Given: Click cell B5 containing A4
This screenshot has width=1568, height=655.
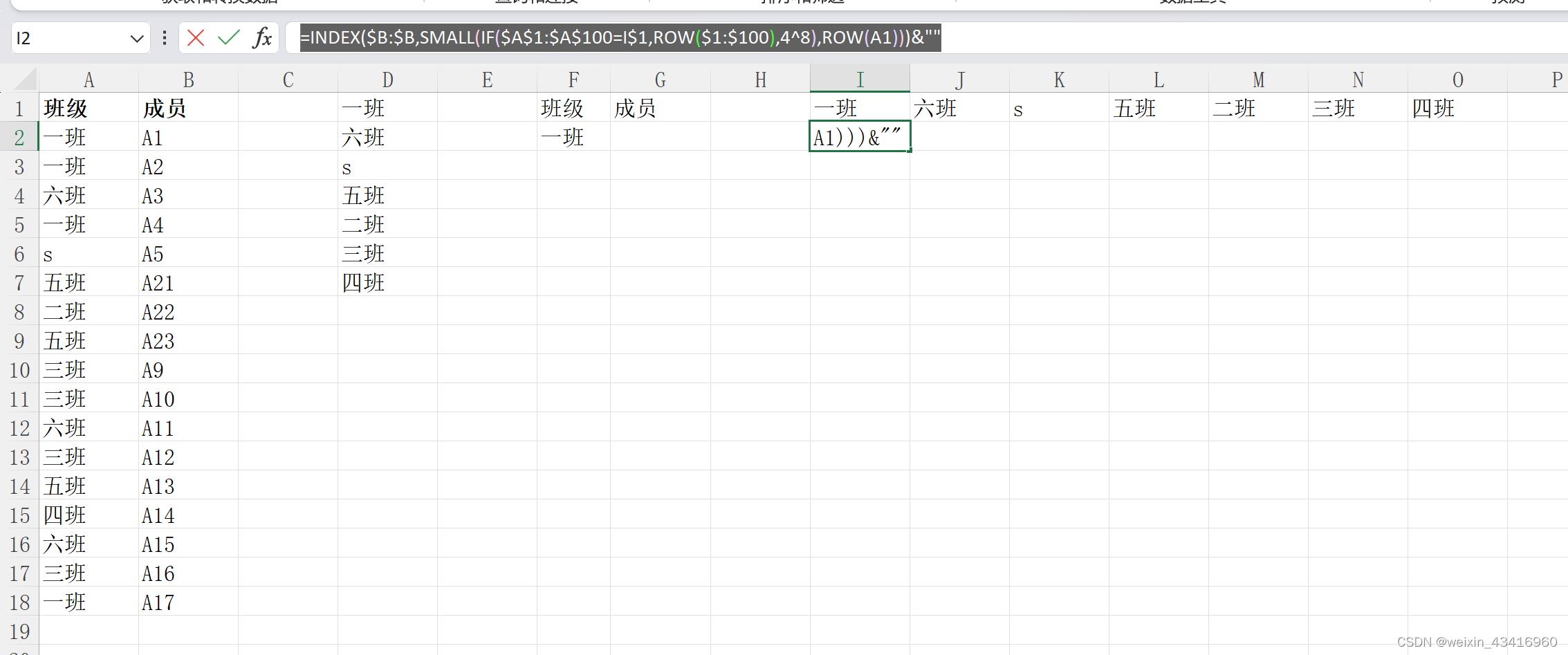Looking at the screenshot, I should (x=188, y=224).
